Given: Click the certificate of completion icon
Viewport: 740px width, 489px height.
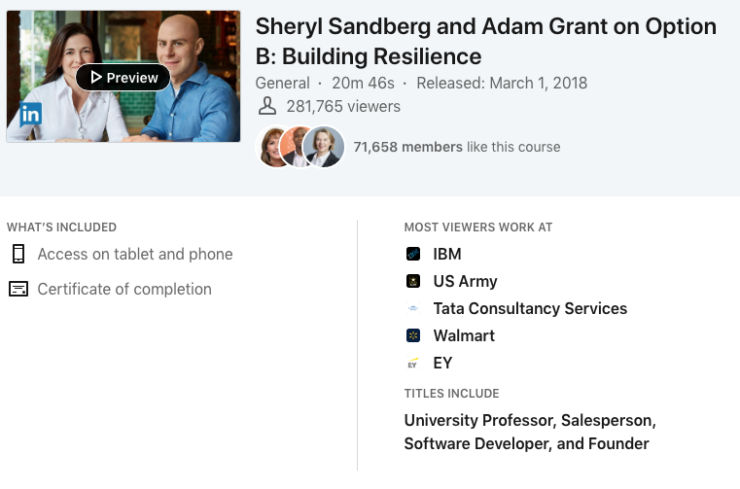Looking at the screenshot, I should pos(18,289).
